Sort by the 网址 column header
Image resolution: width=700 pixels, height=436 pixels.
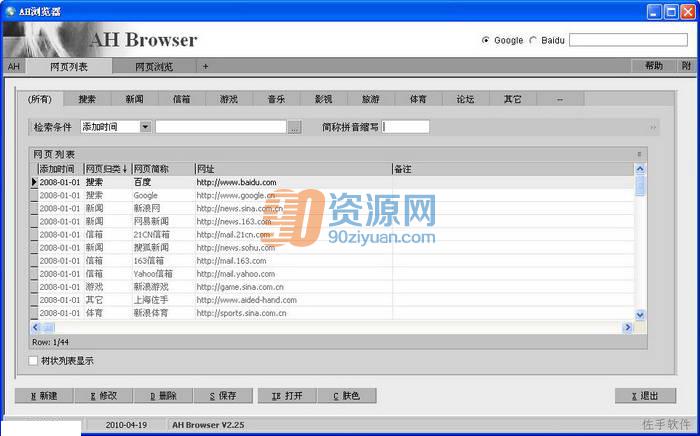pyautogui.click(x=294, y=169)
